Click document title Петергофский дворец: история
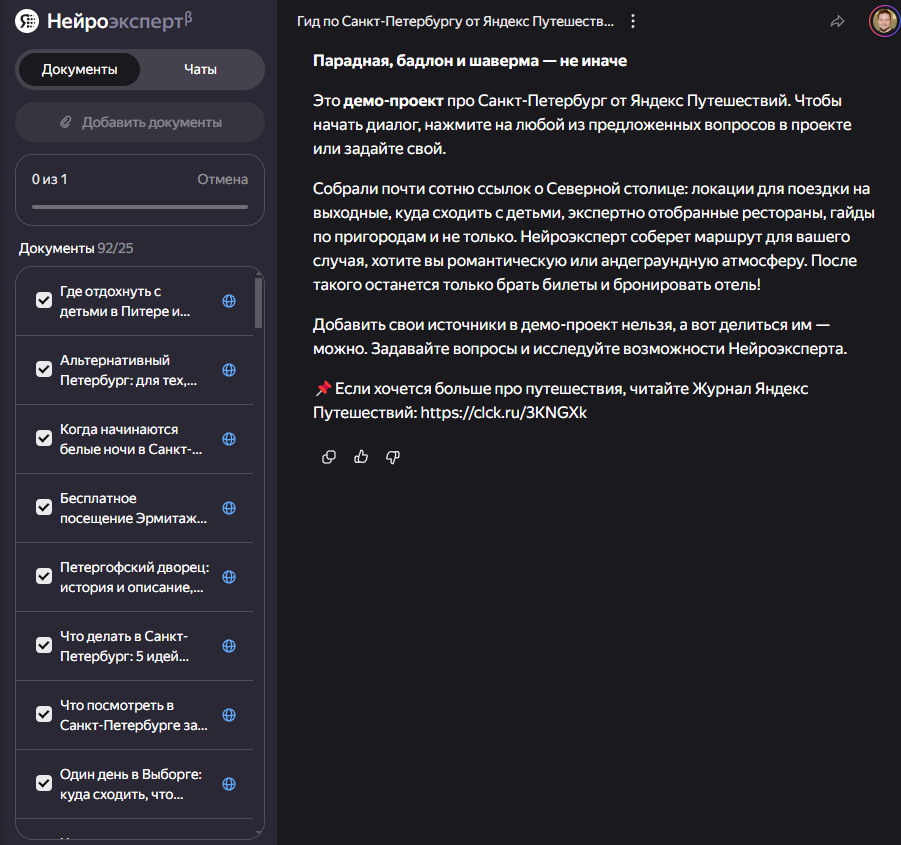This screenshot has height=845, width=901. (134, 577)
